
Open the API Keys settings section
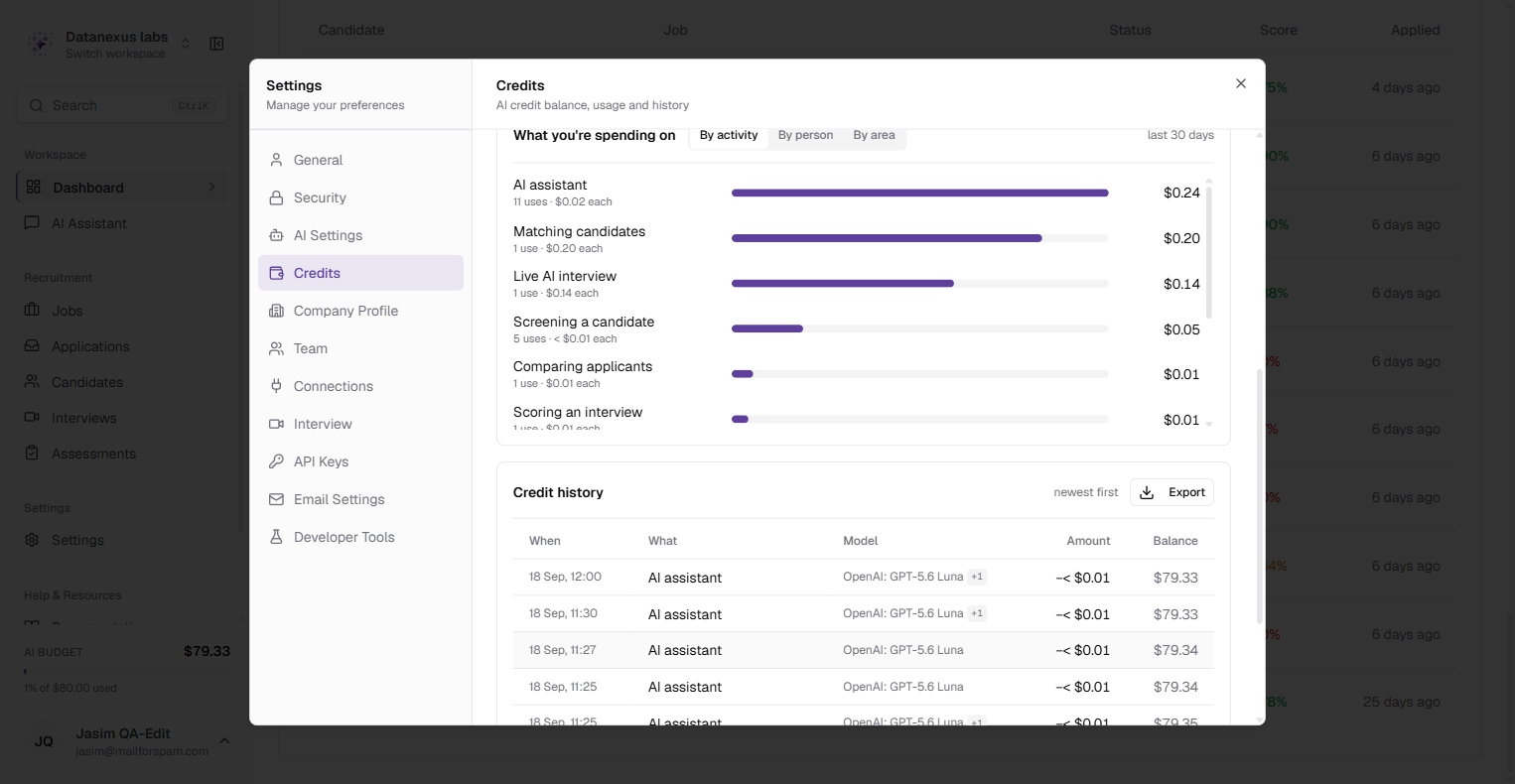[360, 461]
